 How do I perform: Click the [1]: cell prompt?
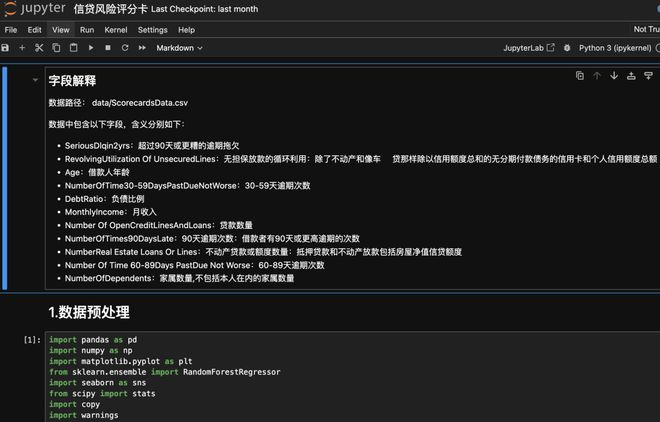point(32,340)
